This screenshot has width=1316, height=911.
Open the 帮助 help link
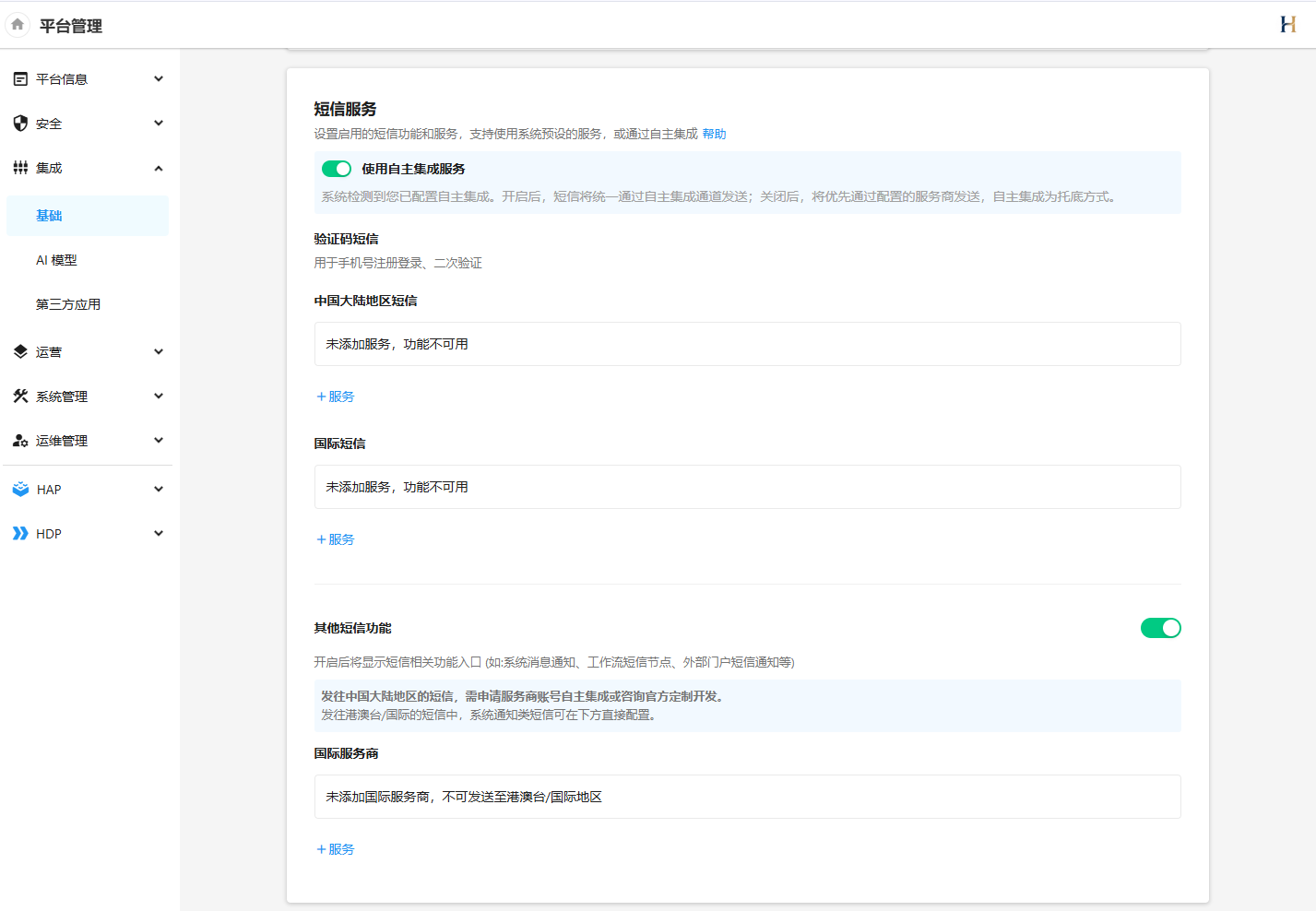coord(714,134)
